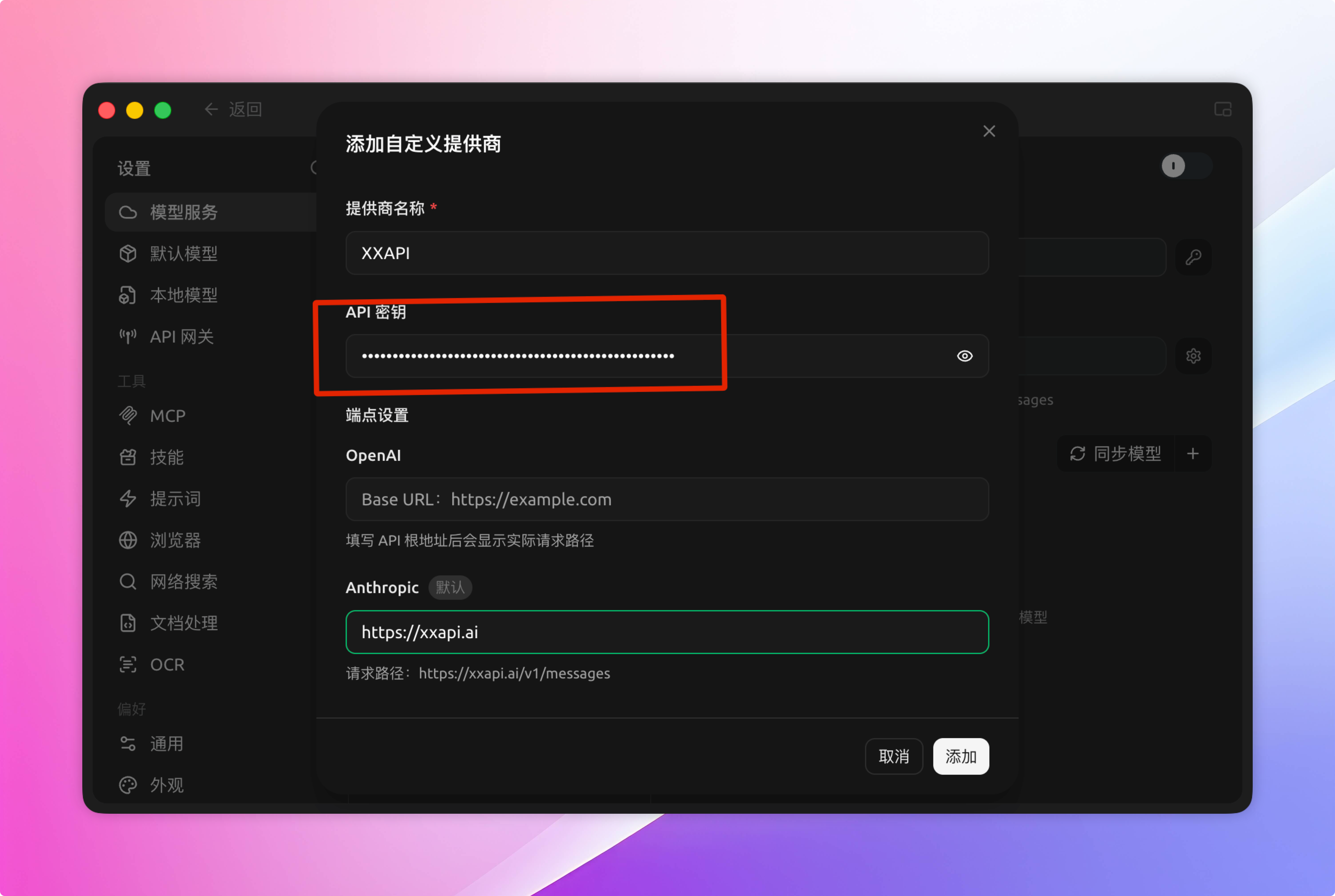The image size is (1335, 896).
Task: Click the 端点设置 heading
Action: coord(377,415)
